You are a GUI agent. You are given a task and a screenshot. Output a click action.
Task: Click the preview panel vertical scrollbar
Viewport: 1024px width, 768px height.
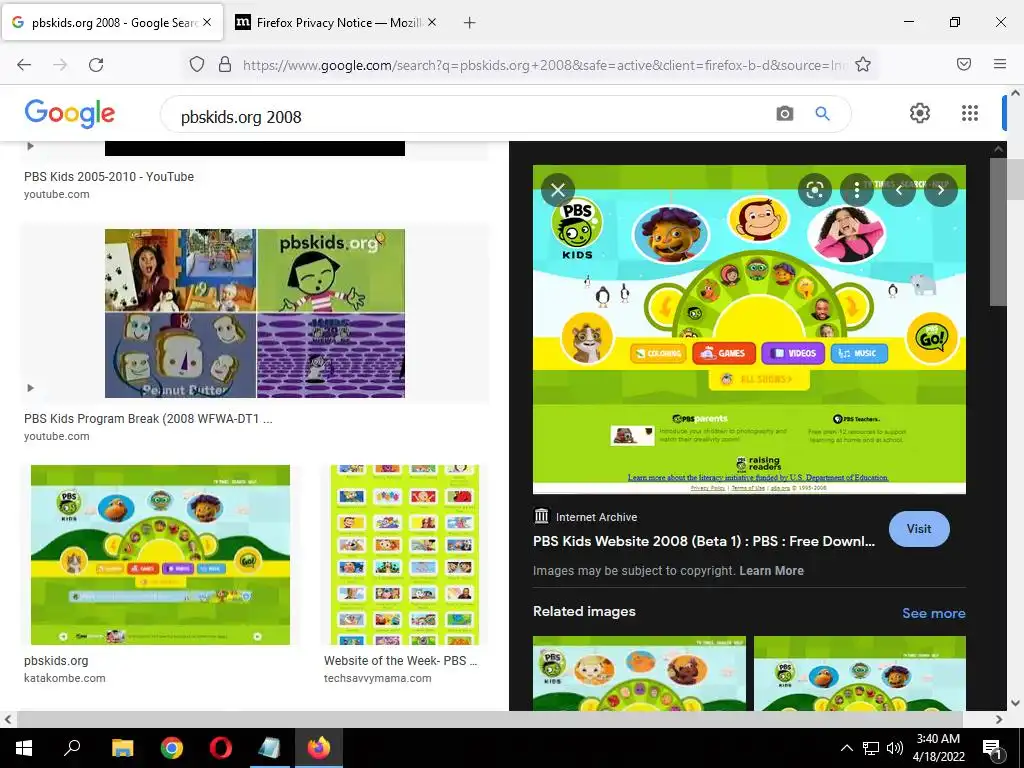click(999, 232)
